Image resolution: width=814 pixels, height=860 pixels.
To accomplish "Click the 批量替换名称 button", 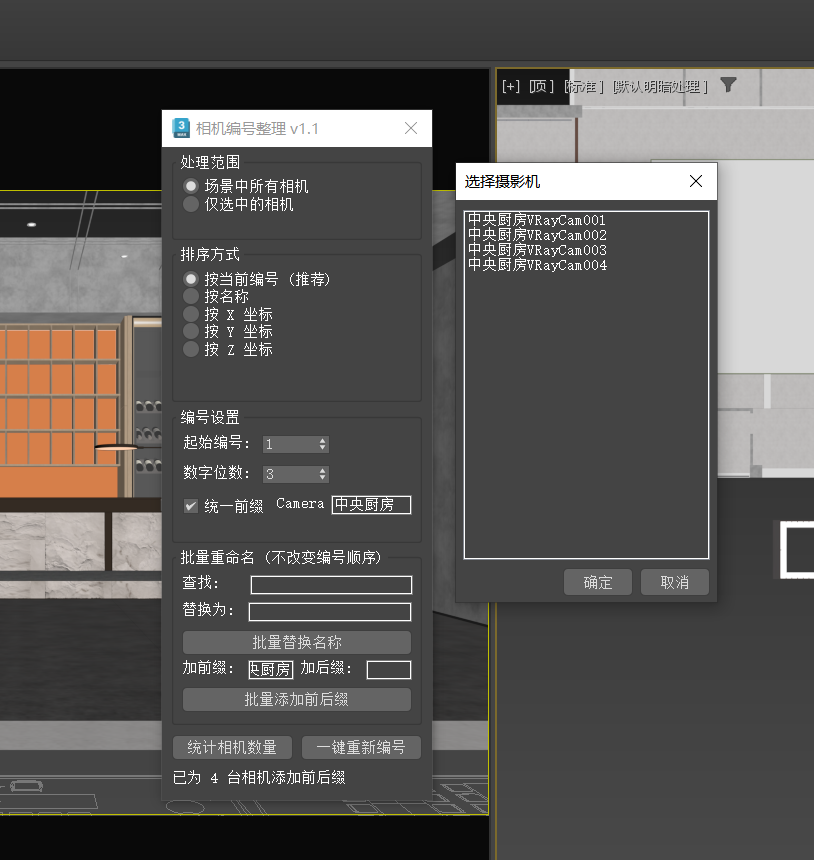I will pyautogui.click(x=297, y=642).
